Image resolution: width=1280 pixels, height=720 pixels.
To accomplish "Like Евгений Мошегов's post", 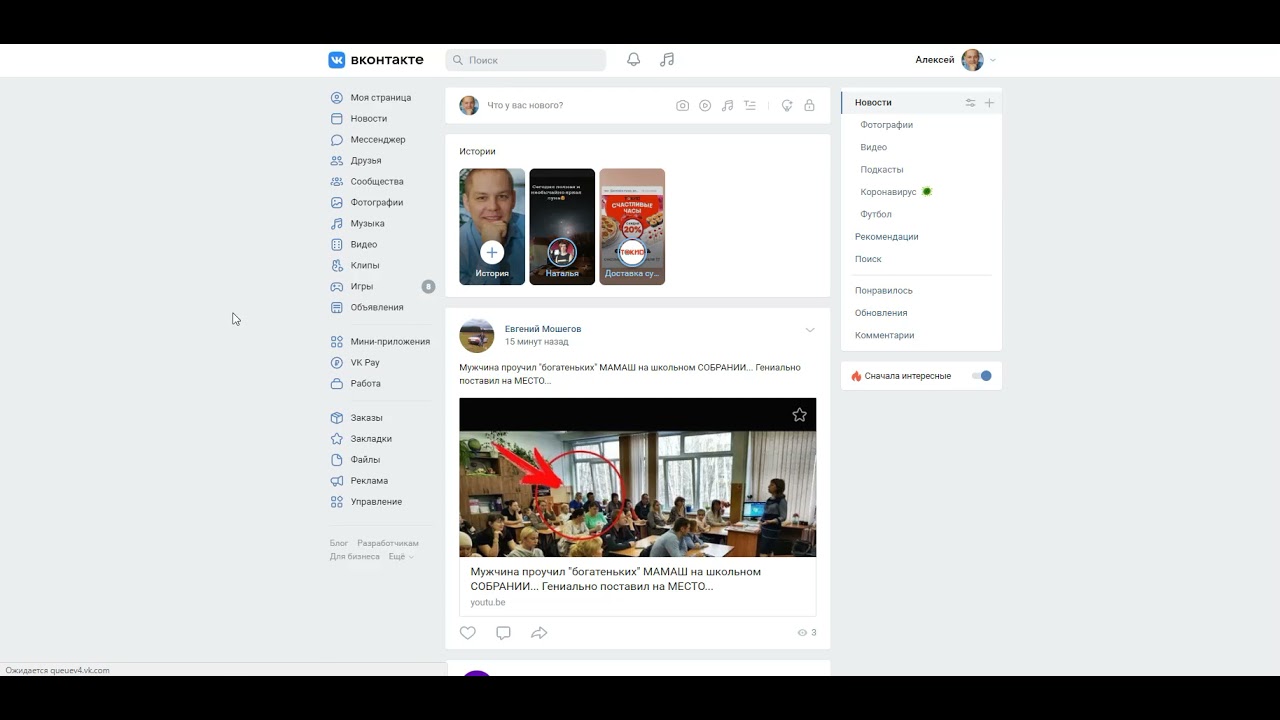I will (x=468, y=633).
